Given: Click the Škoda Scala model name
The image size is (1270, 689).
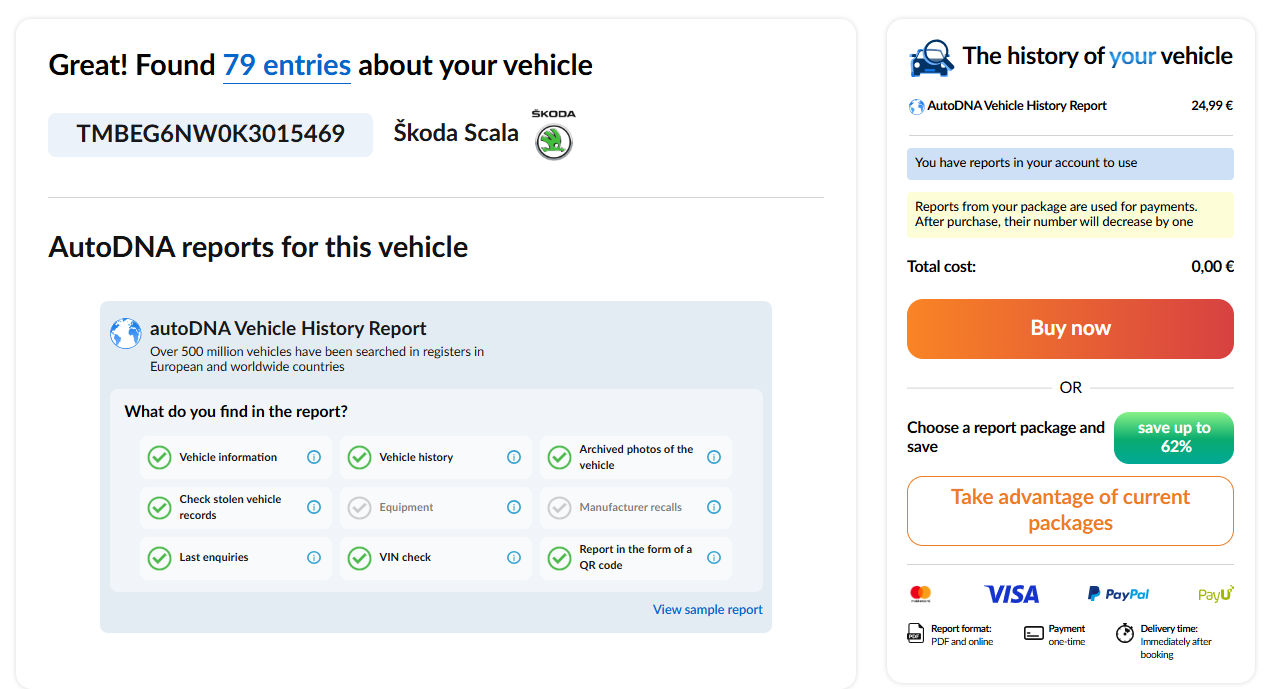Looking at the screenshot, I should pyautogui.click(x=456, y=133).
